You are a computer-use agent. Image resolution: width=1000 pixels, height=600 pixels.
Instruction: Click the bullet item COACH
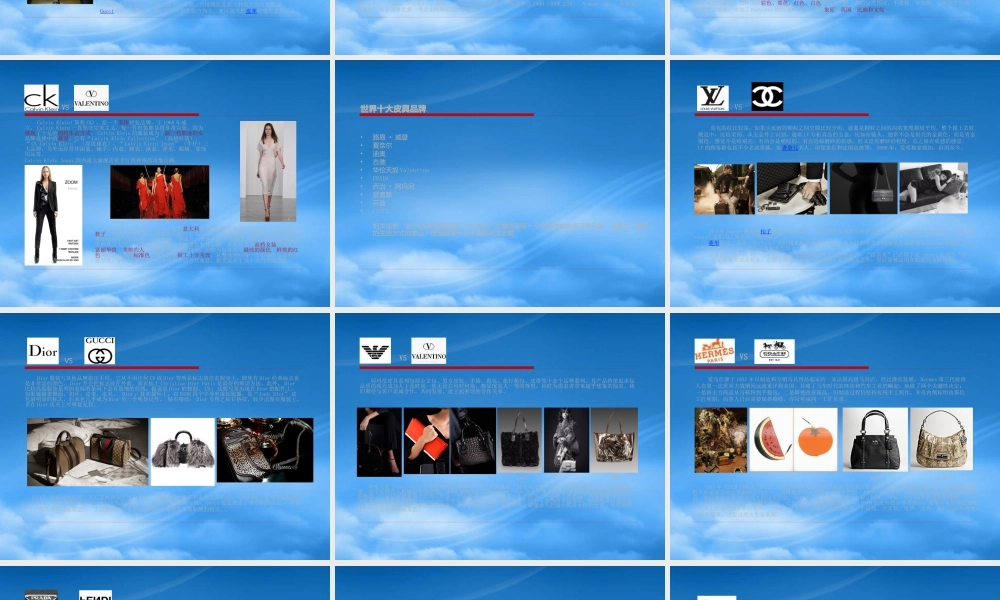pyautogui.click(x=381, y=211)
